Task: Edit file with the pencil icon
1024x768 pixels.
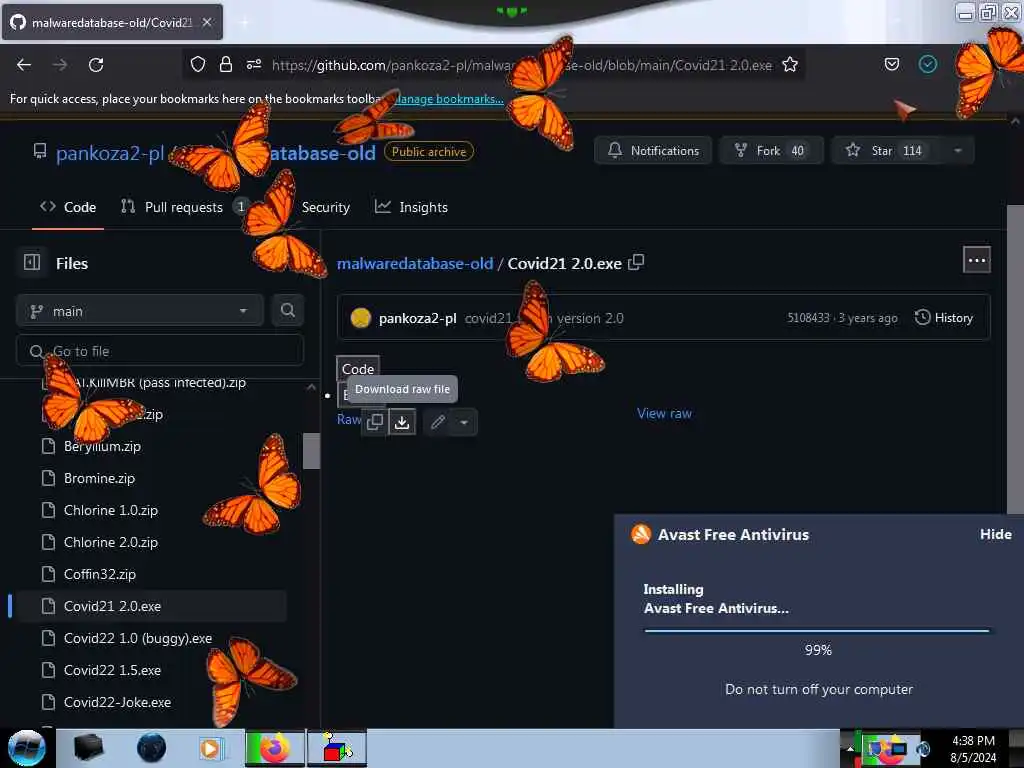Action: coord(438,422)
